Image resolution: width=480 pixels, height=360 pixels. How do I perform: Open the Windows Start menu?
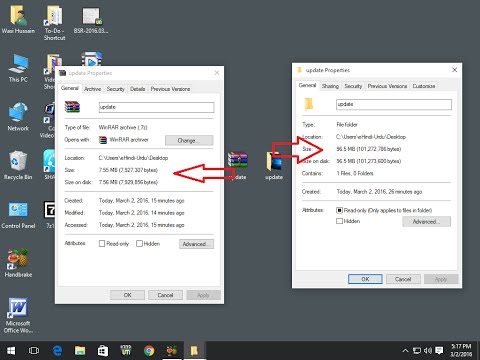click(11, 351)
